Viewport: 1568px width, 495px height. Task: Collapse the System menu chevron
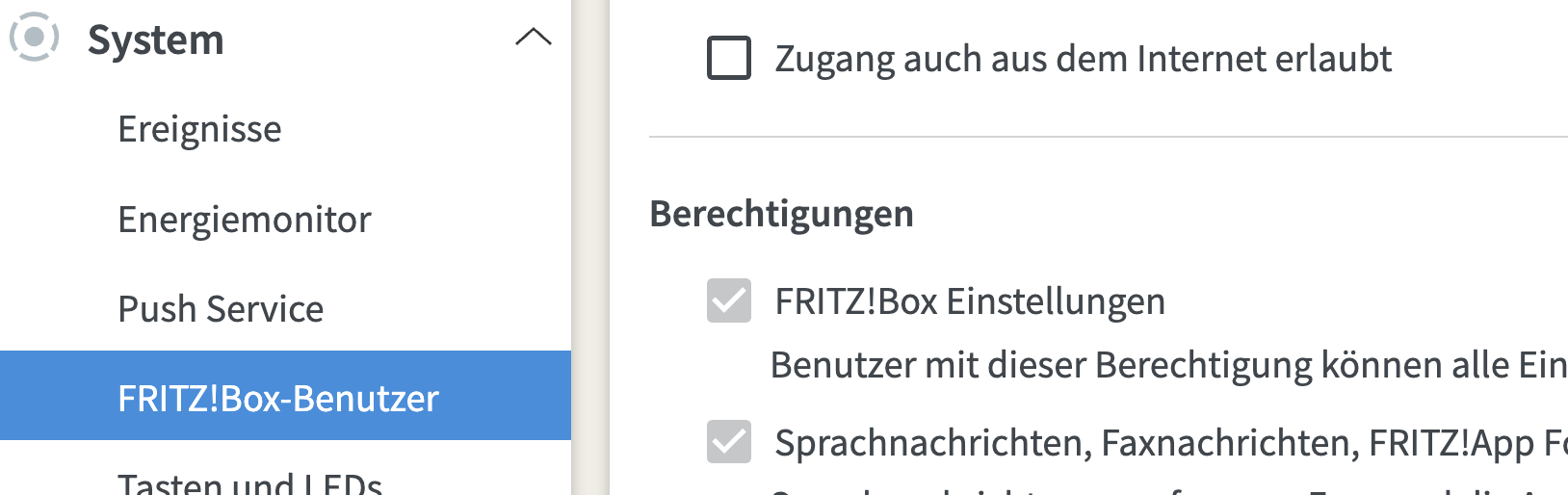[x=534, y=38]
